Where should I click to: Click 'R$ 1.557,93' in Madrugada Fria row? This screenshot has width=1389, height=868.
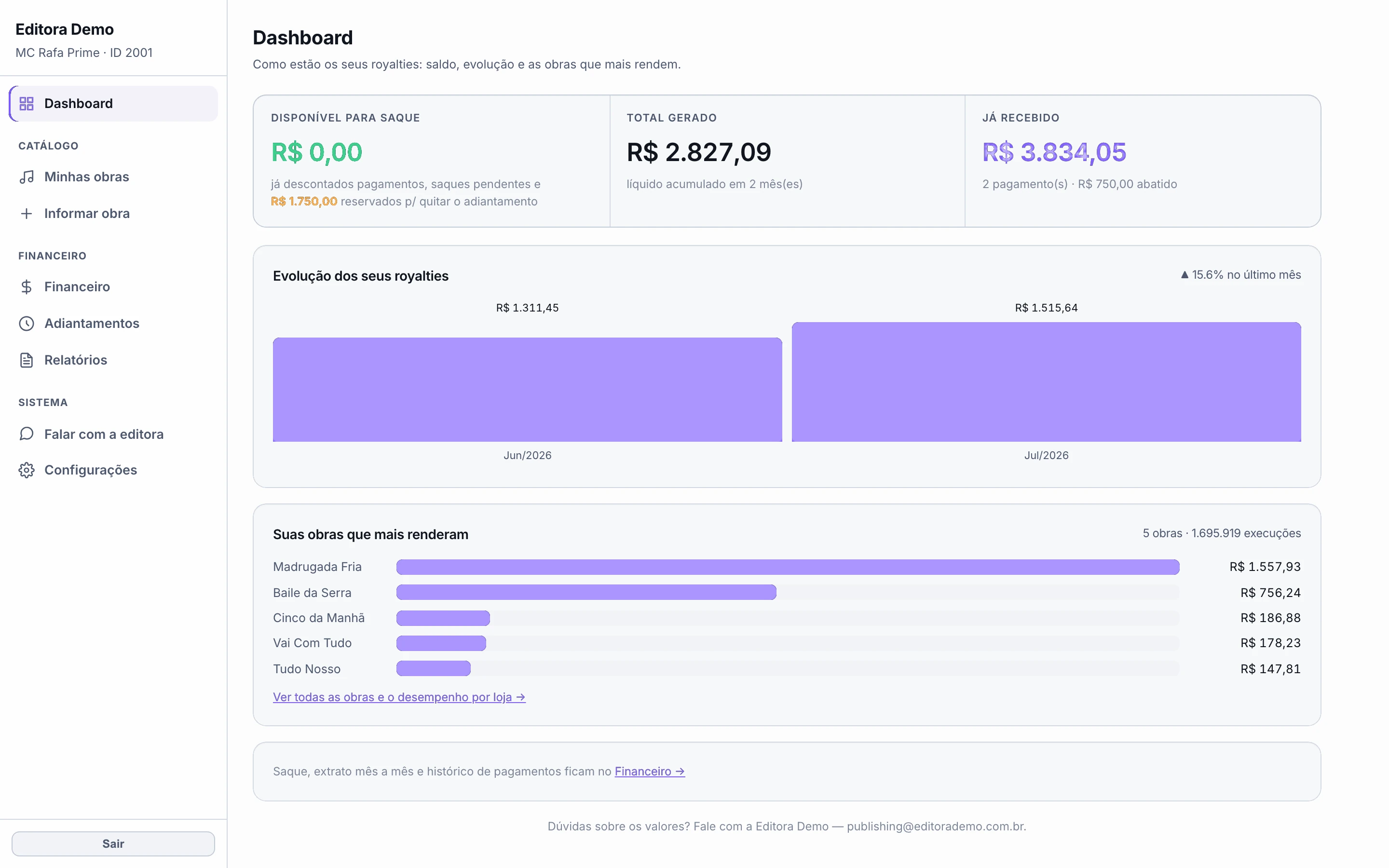point(1265,567)
